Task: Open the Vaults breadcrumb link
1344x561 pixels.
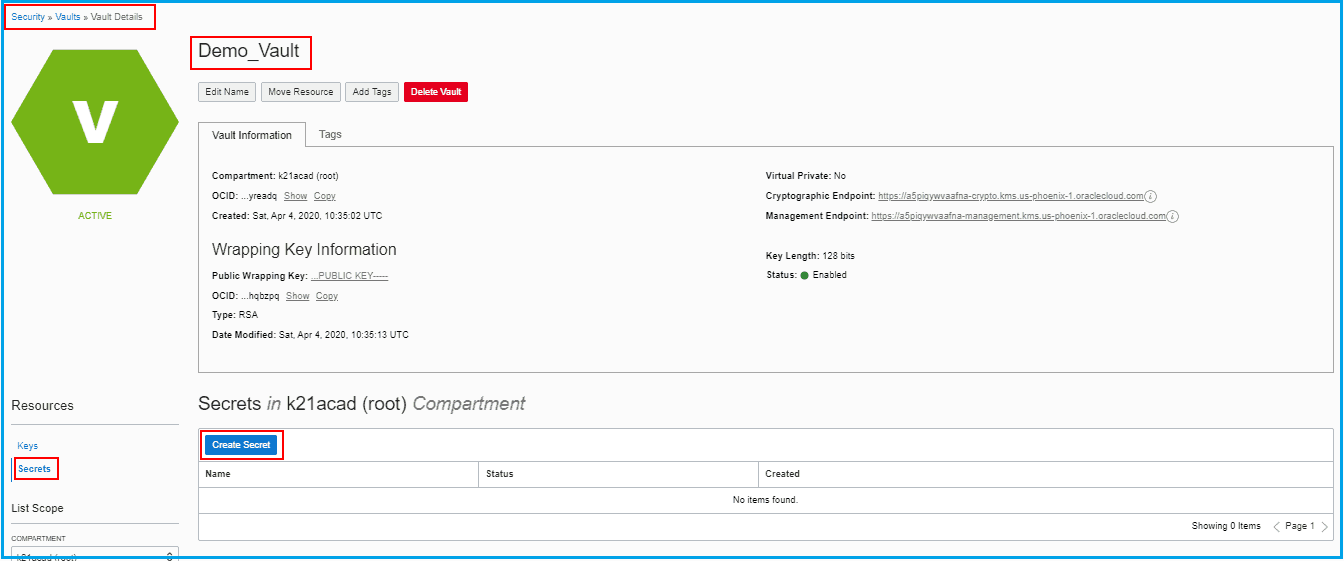Action: pos(68,17)
